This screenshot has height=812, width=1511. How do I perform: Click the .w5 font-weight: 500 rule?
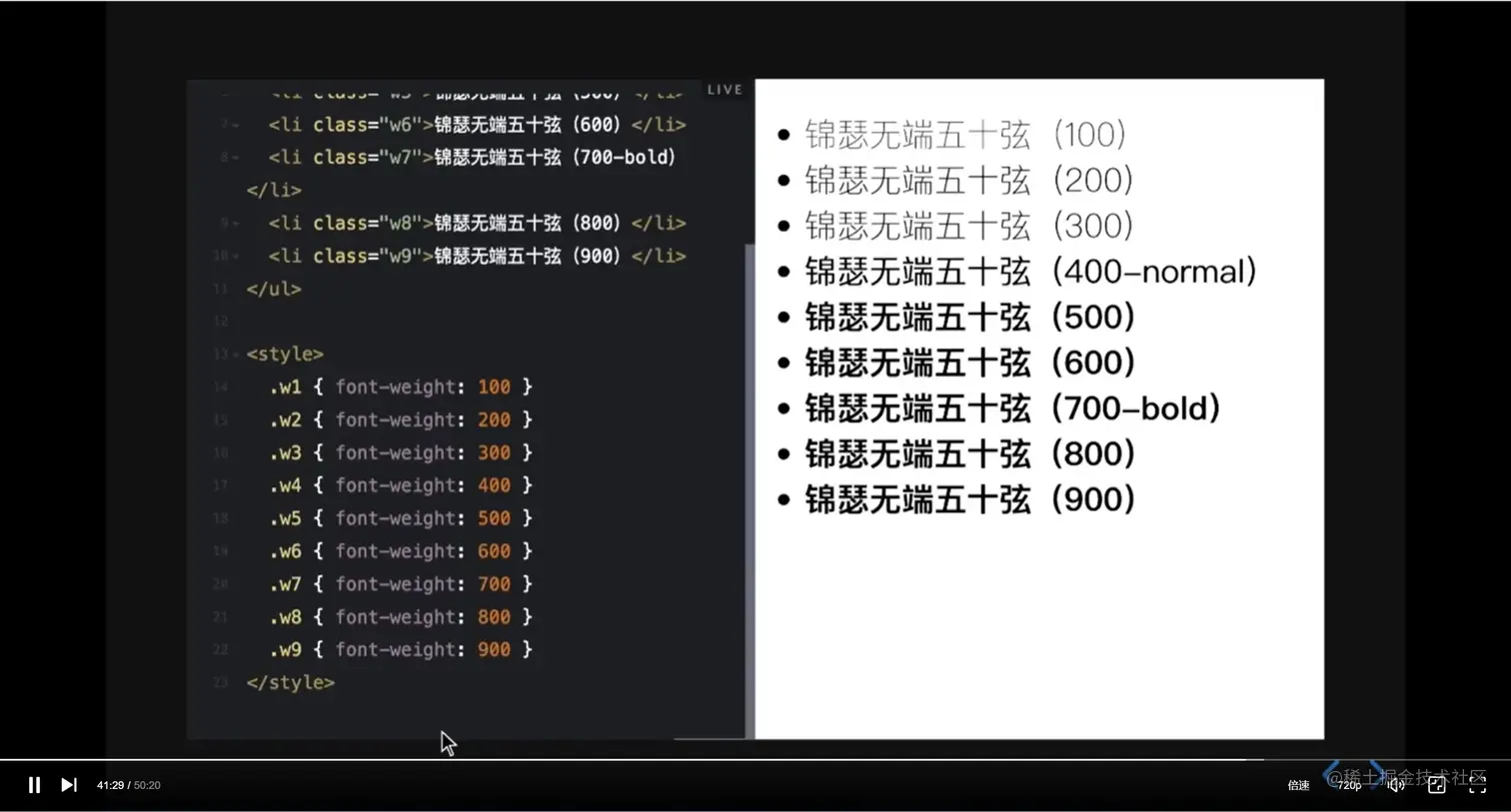[401, 518]
